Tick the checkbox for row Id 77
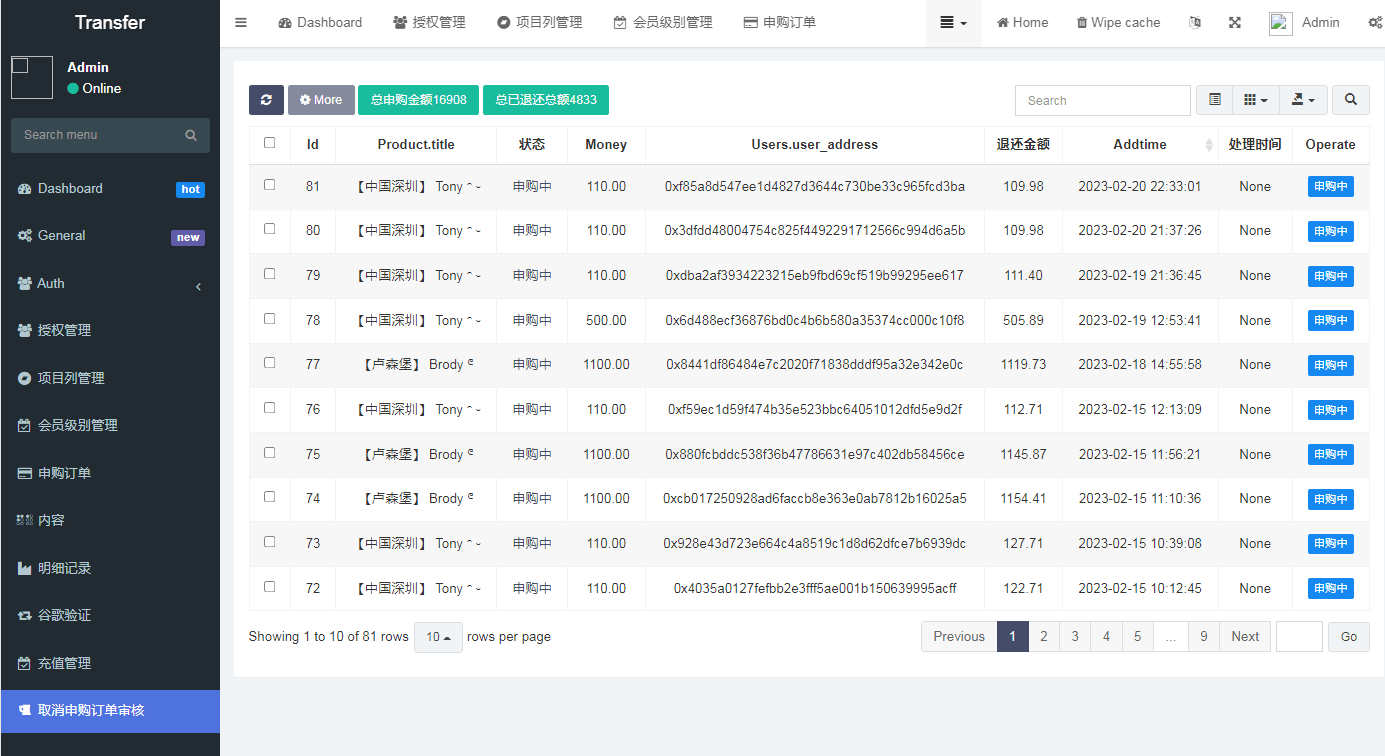The height and width of the screenshot is (756, 1385). click(x=270, y=363)
